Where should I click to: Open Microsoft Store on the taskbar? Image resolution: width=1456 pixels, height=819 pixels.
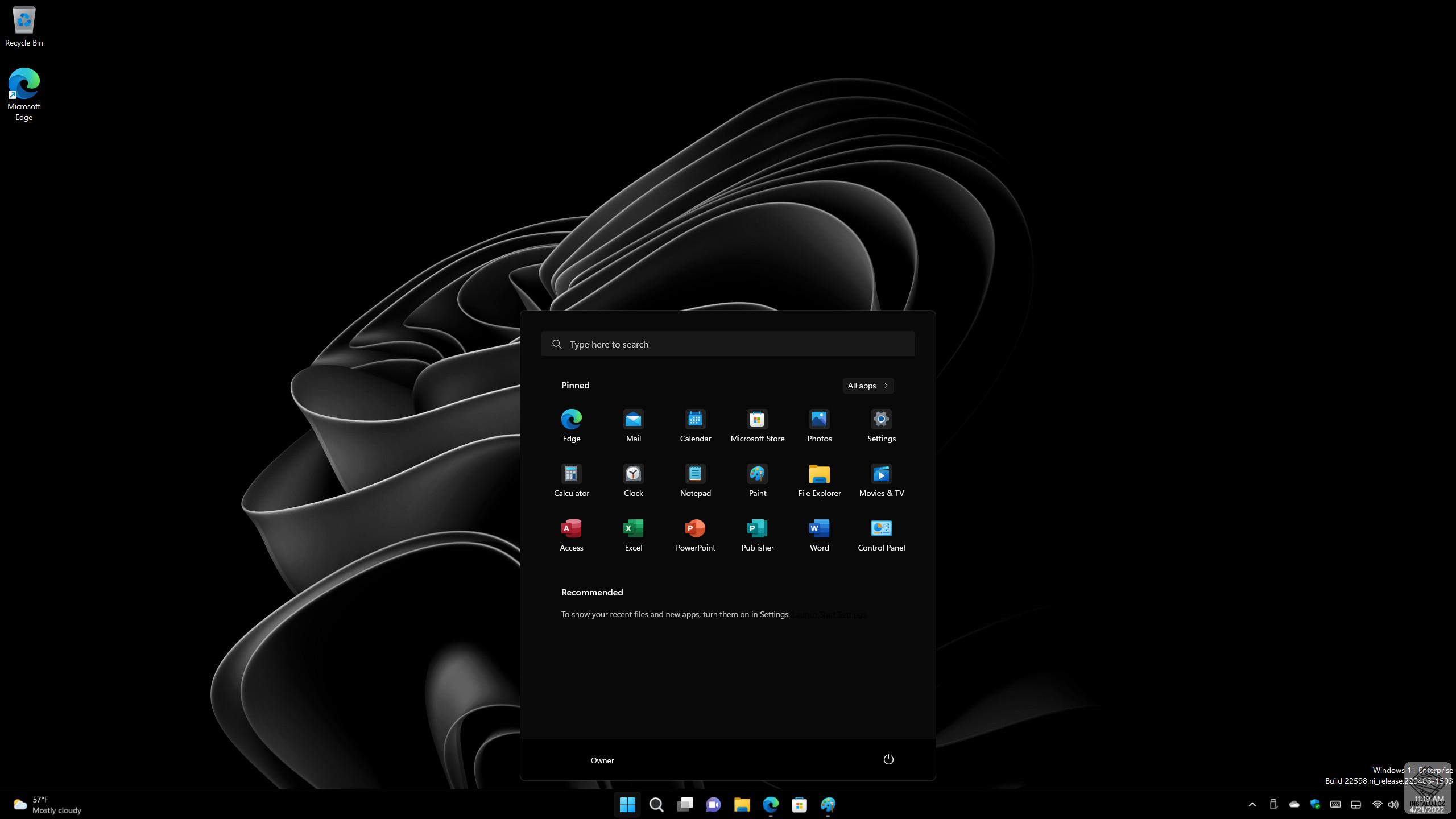pos(799,804)
